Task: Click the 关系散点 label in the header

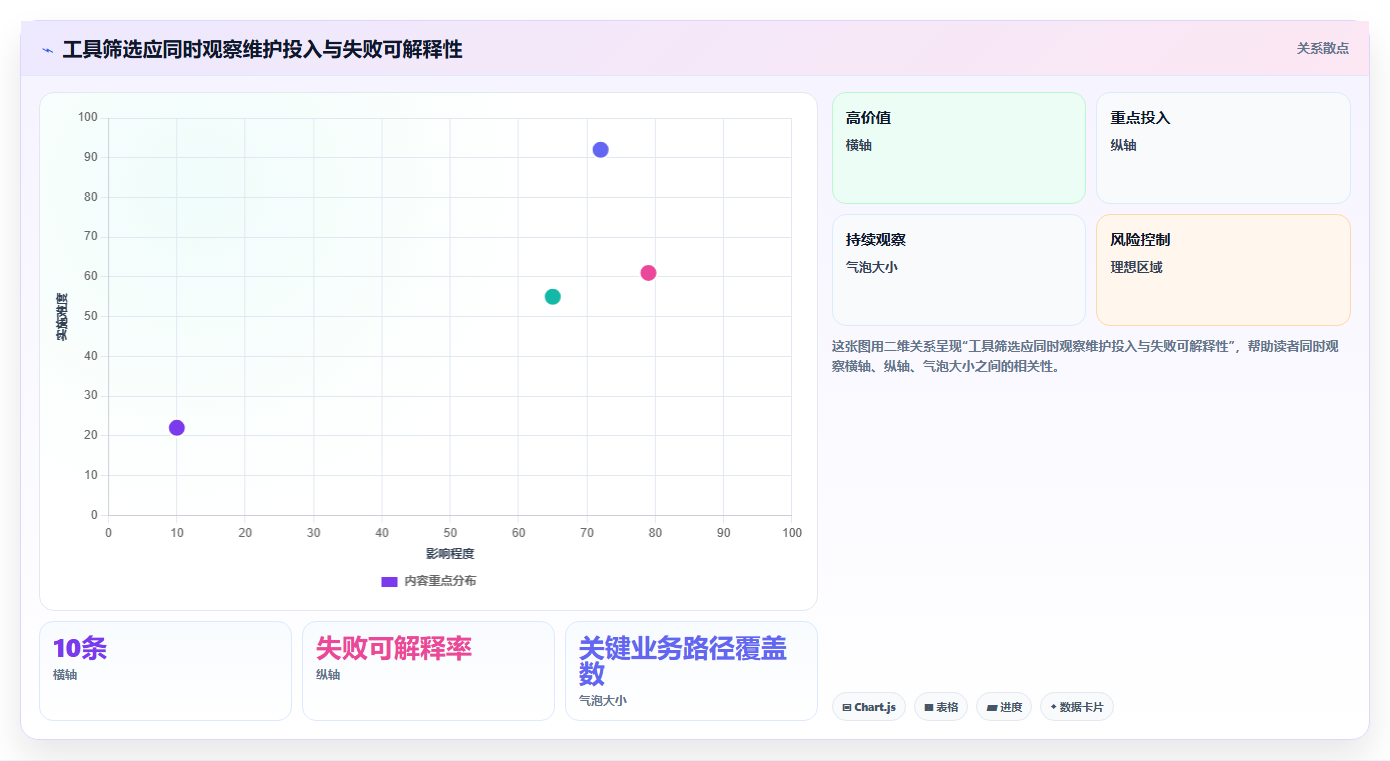Action: 1322,48
